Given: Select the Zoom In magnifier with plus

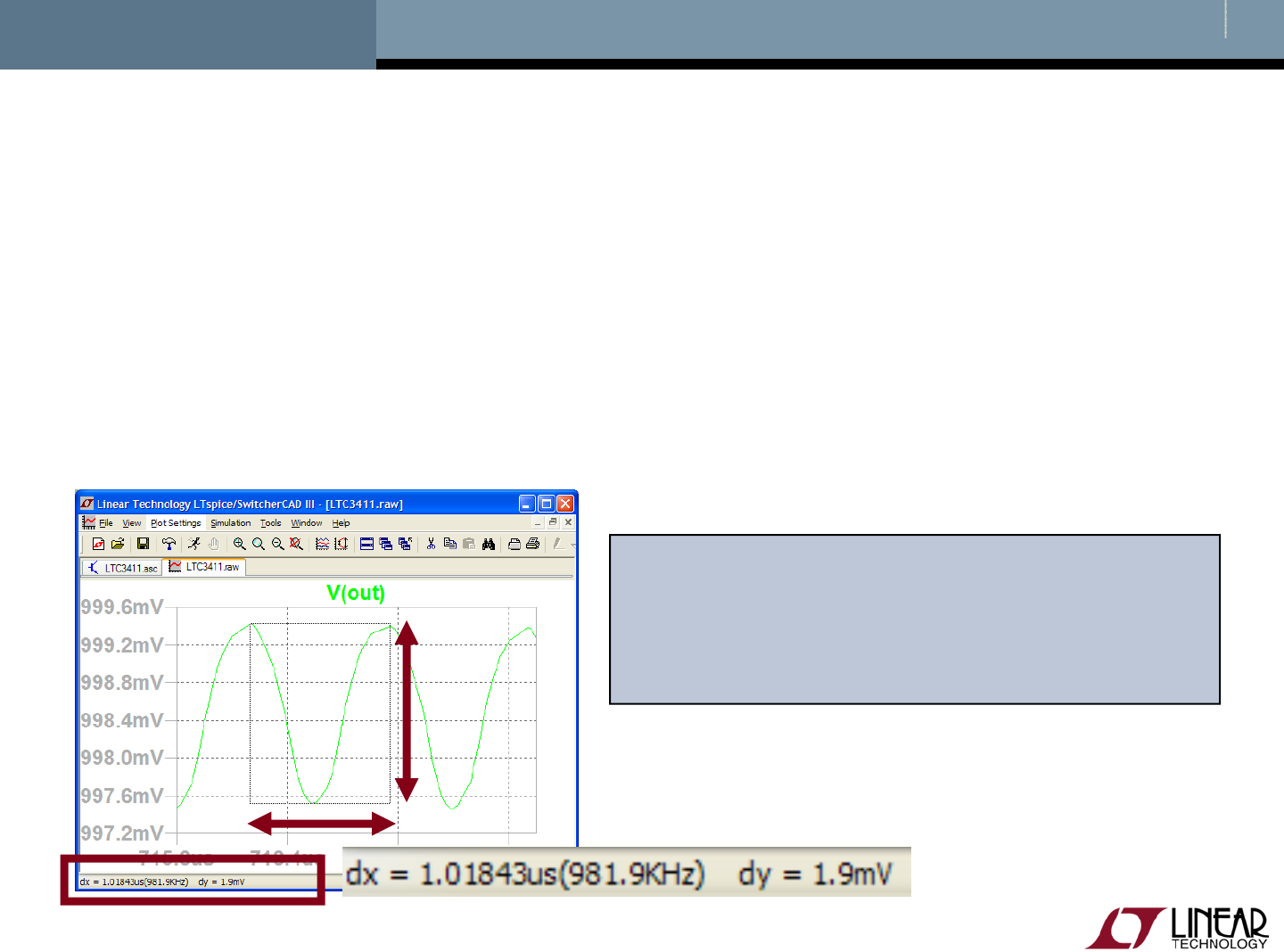Looking at the screenshot, I should pyautogui.click(x=239, y=544).
